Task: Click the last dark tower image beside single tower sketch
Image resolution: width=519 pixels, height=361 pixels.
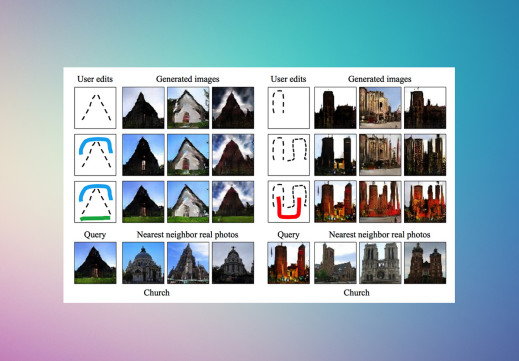Action: click(425, 108)
